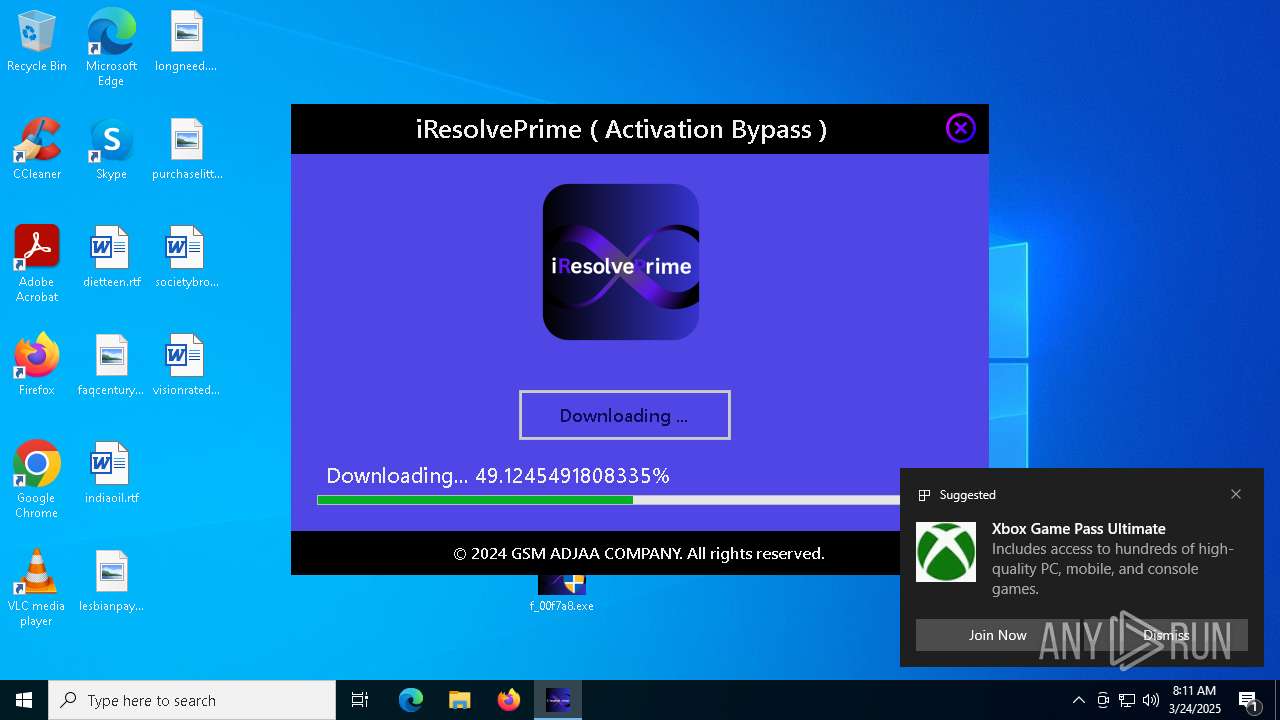The width and height of the screenshot is (1280, 720).
Task: Open the CCleaner desktop shortcut
Action: [37, 150]
